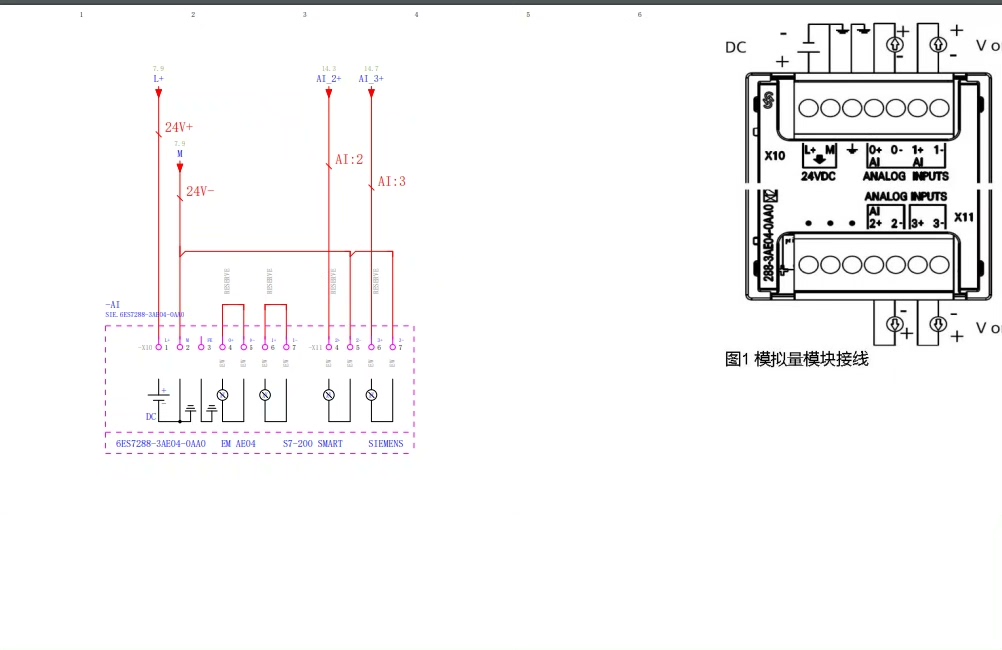Click X10 terminal 4 connection point (0+)
This screenshot has width=1002, height=650.
click(222, 347)
